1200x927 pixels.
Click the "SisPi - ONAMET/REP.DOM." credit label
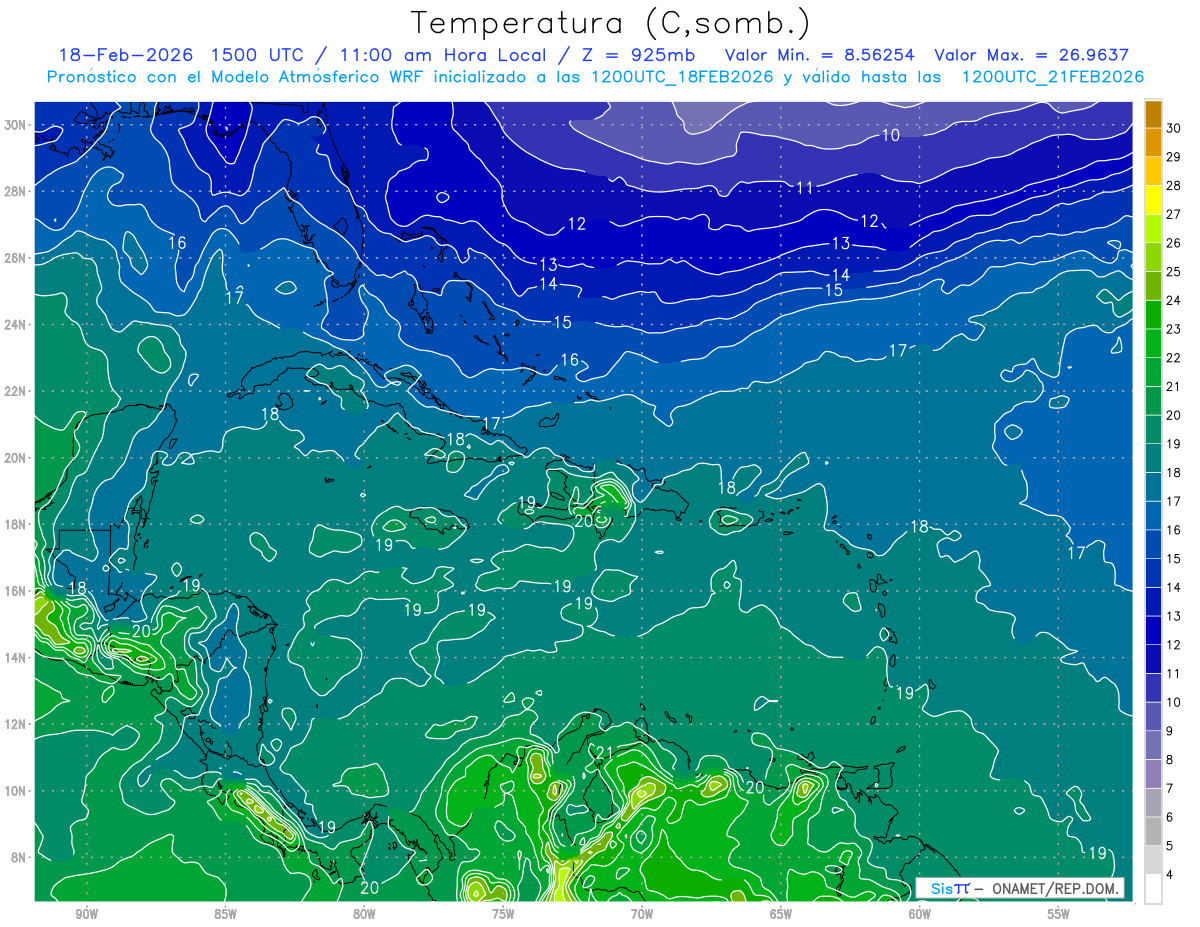pyautogui.click(x=1020, y=888)
